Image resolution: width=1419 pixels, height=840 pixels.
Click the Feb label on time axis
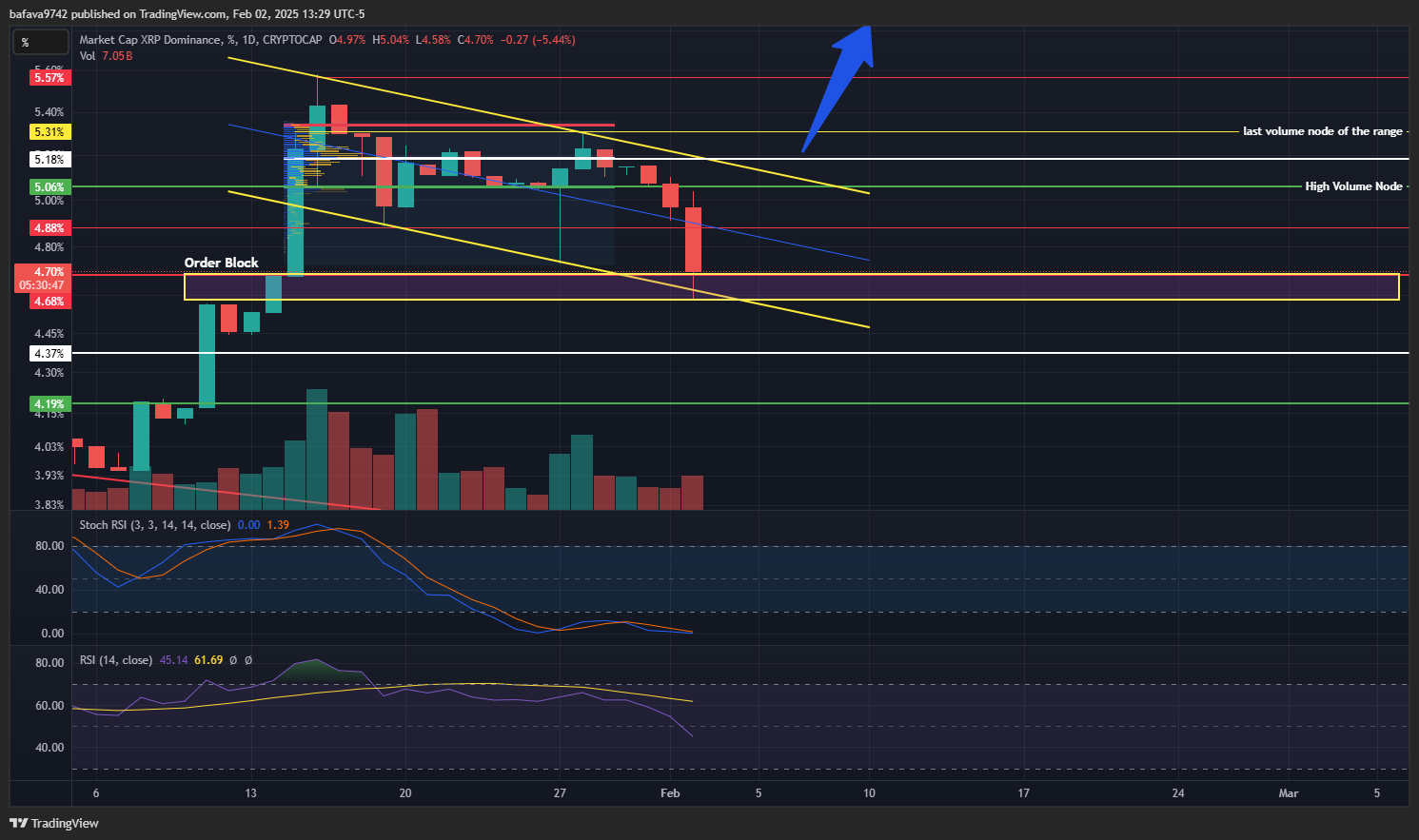pyautogui.click(x=670, y=793)
